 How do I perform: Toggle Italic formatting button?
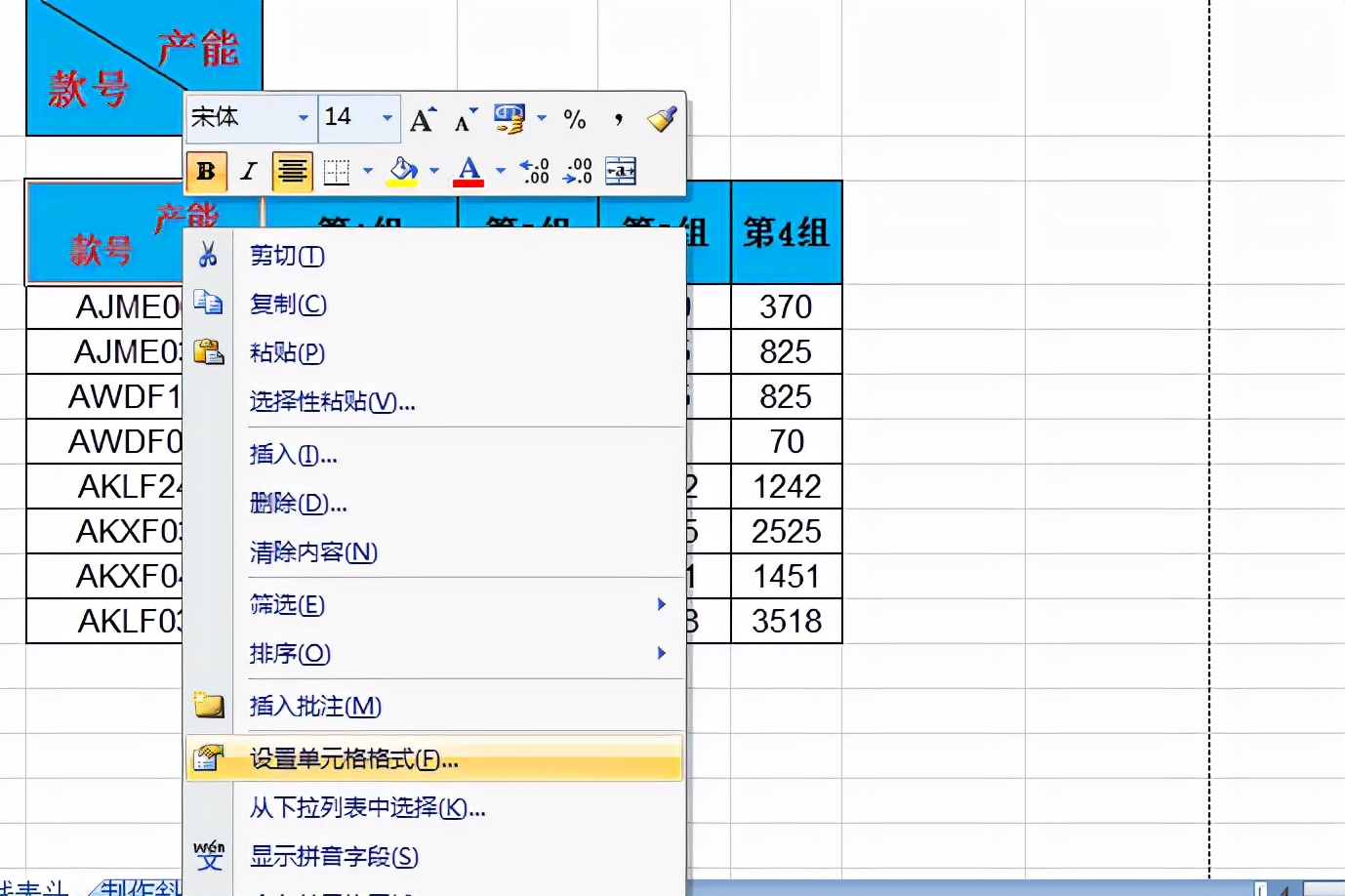(x=249, y=172)
